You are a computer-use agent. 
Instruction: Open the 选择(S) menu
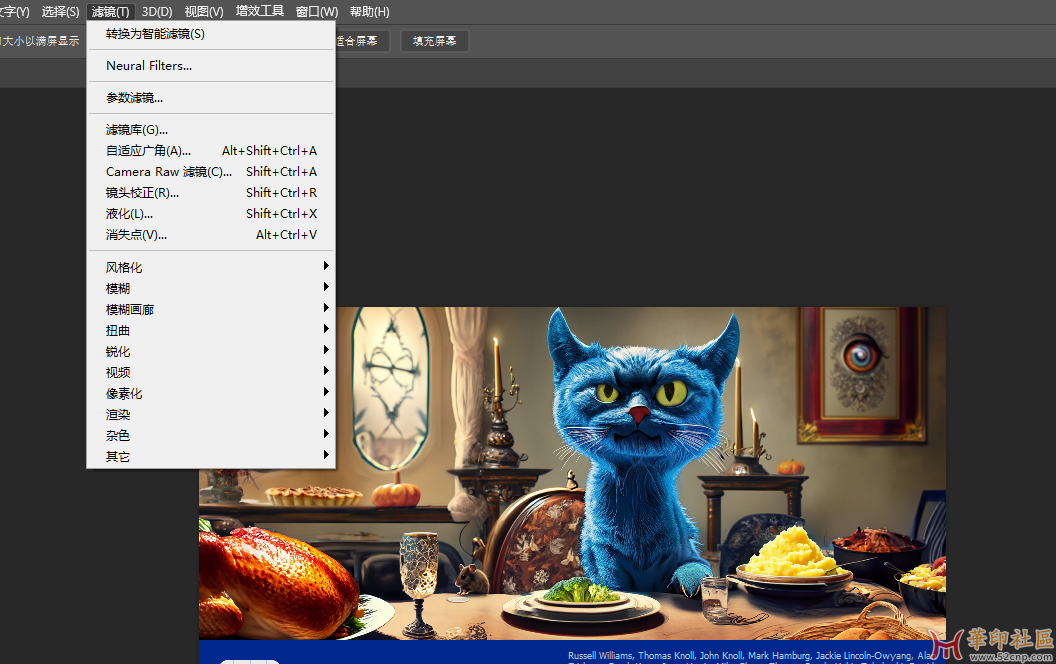click(60, 12)
